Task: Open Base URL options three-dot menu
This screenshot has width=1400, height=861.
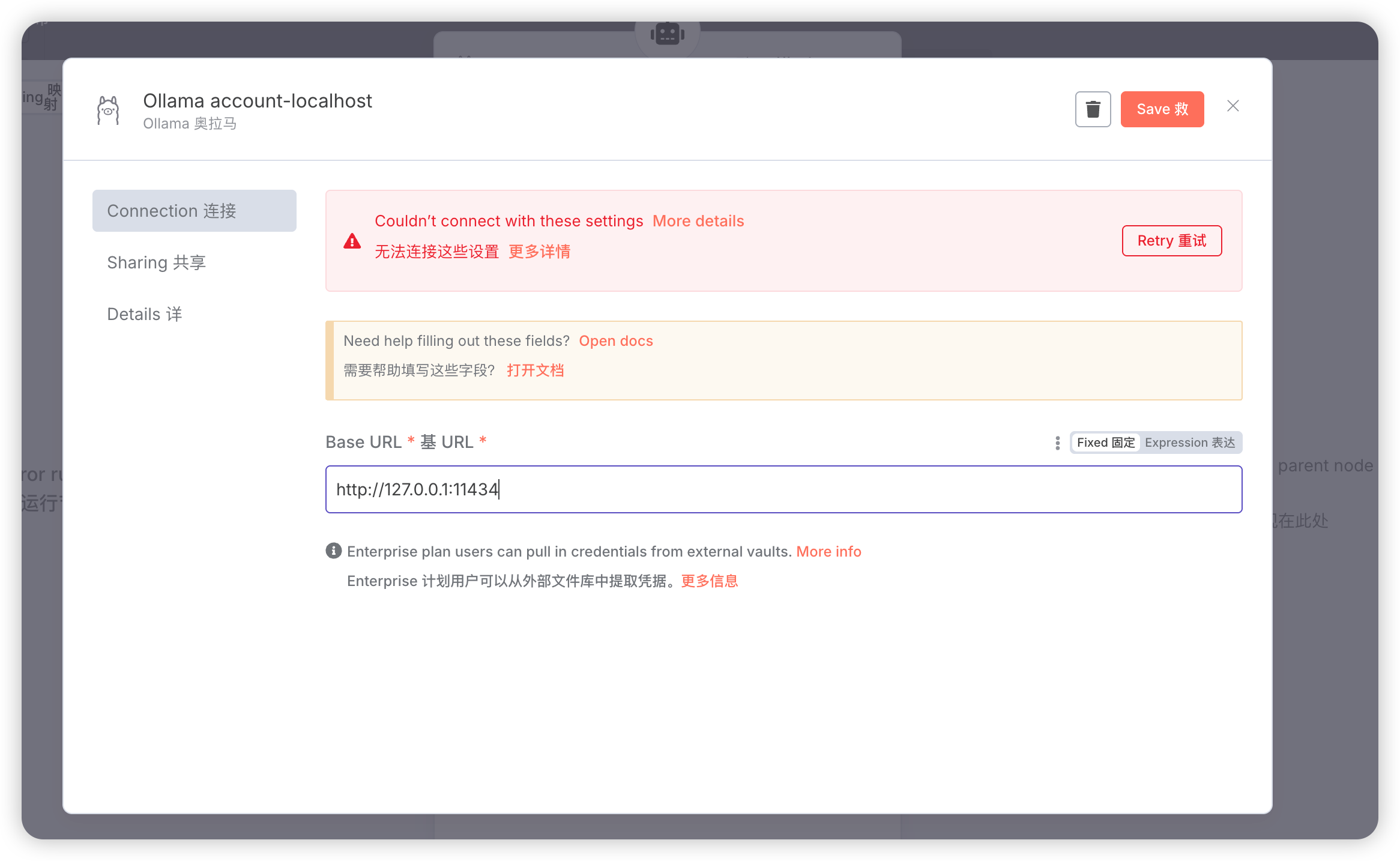Action: coord(1057,443)
